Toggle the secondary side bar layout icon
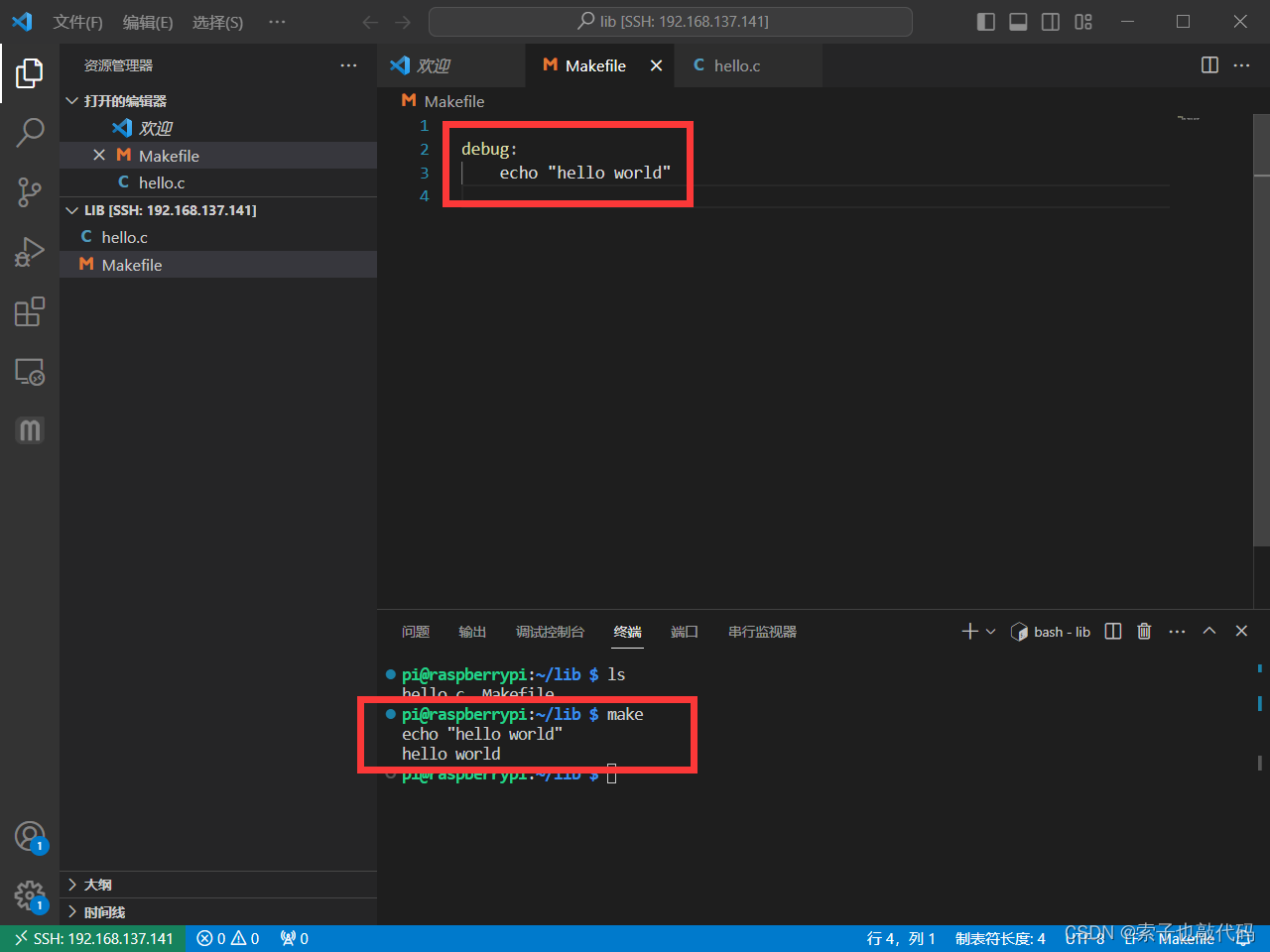1270x952 pixels. [x=1051, y=22]
